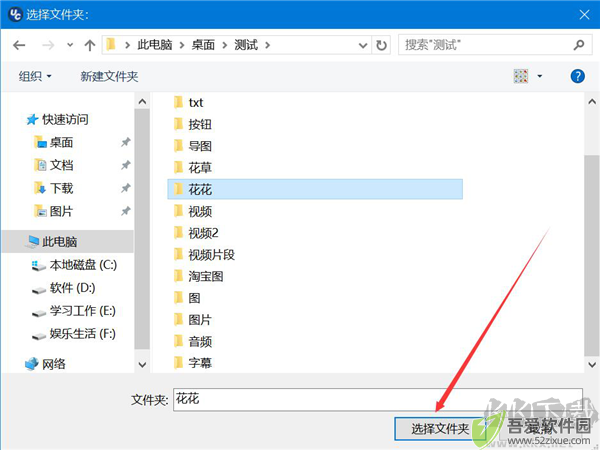
Task: Unpin 下载 using its pin icon
Action: [x=126, y=188]
